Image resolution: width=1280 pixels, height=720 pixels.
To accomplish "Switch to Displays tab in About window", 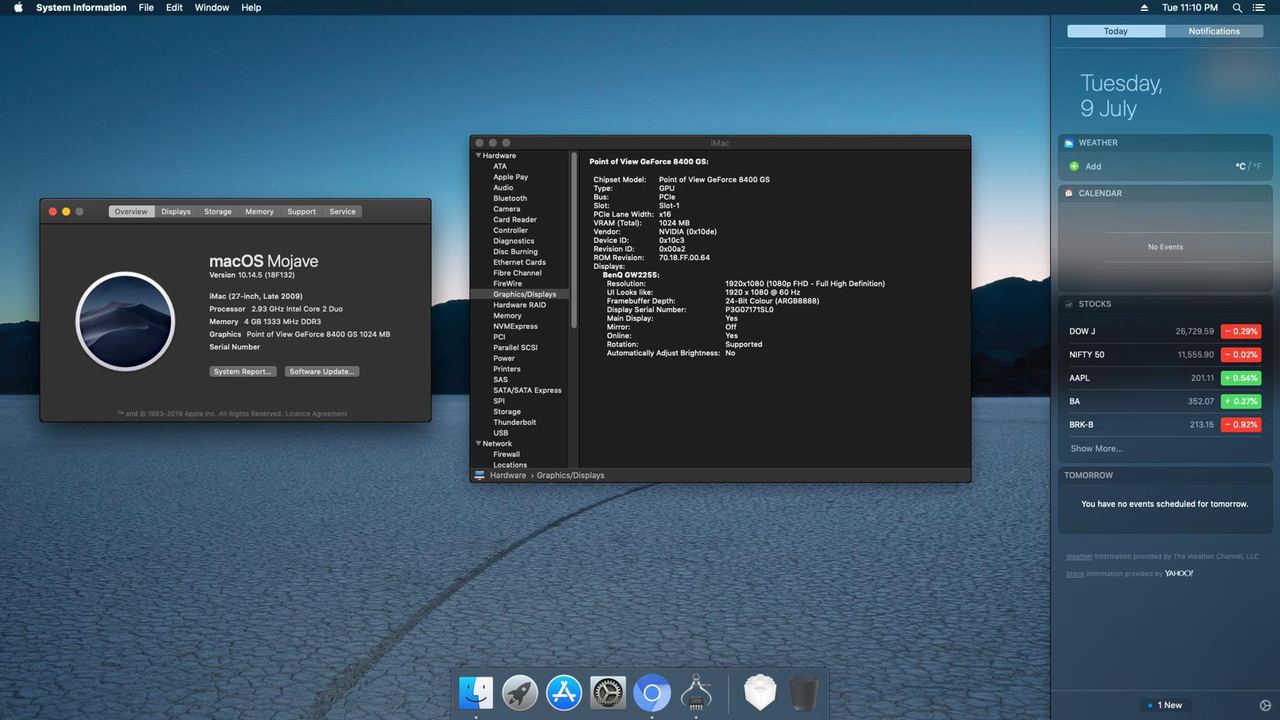I will 176,212.
